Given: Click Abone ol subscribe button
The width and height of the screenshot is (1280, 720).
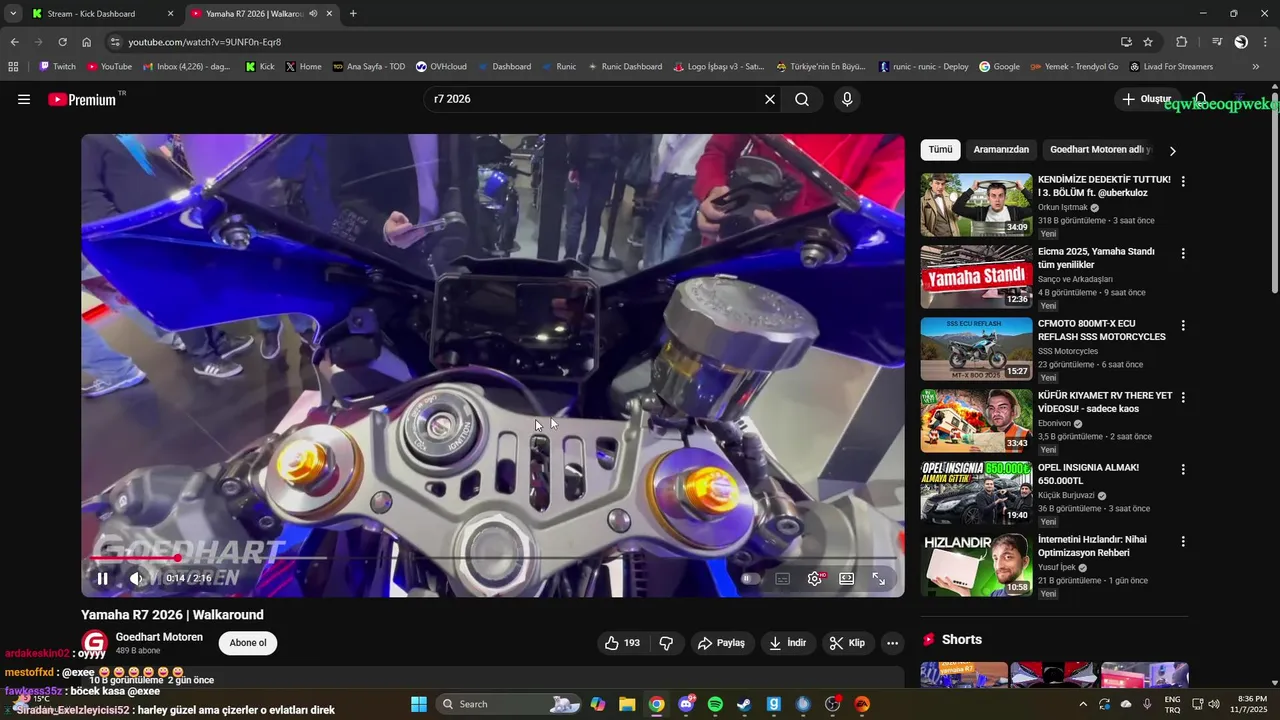Looking at the screenshot, I should click(248, 643).
